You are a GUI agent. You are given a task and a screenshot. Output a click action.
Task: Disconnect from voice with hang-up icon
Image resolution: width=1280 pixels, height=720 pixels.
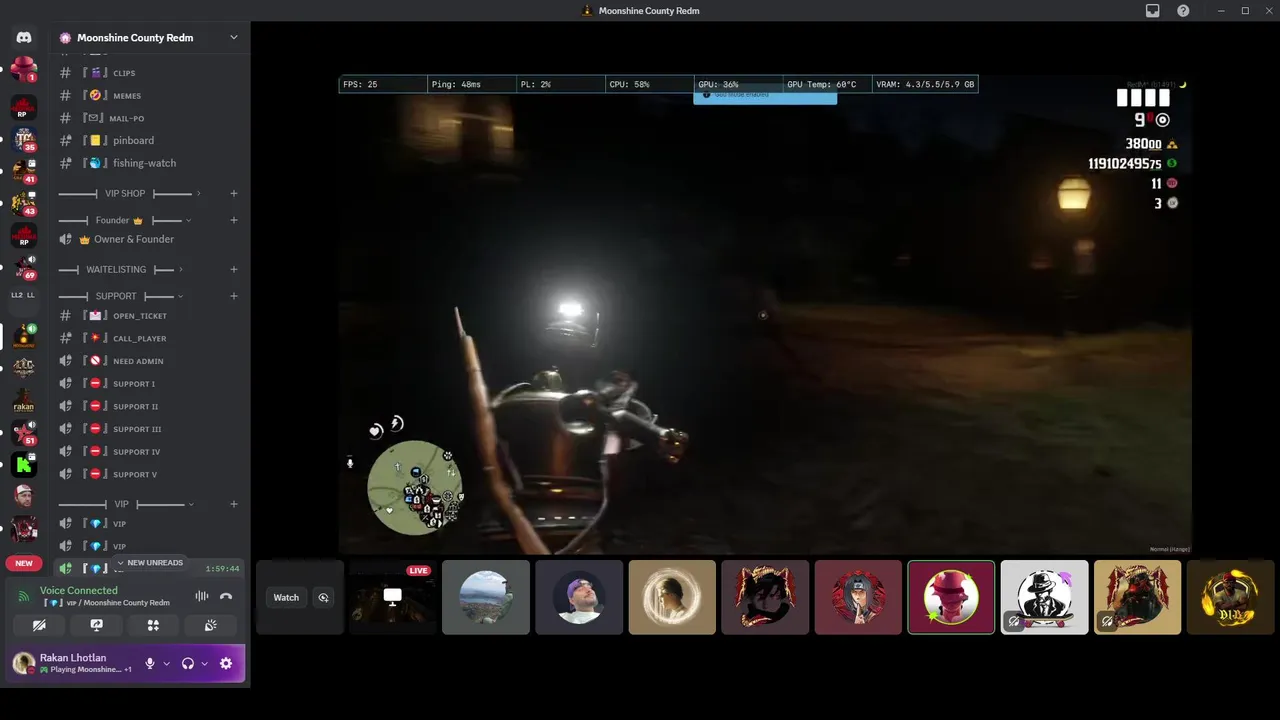[226, 596]
